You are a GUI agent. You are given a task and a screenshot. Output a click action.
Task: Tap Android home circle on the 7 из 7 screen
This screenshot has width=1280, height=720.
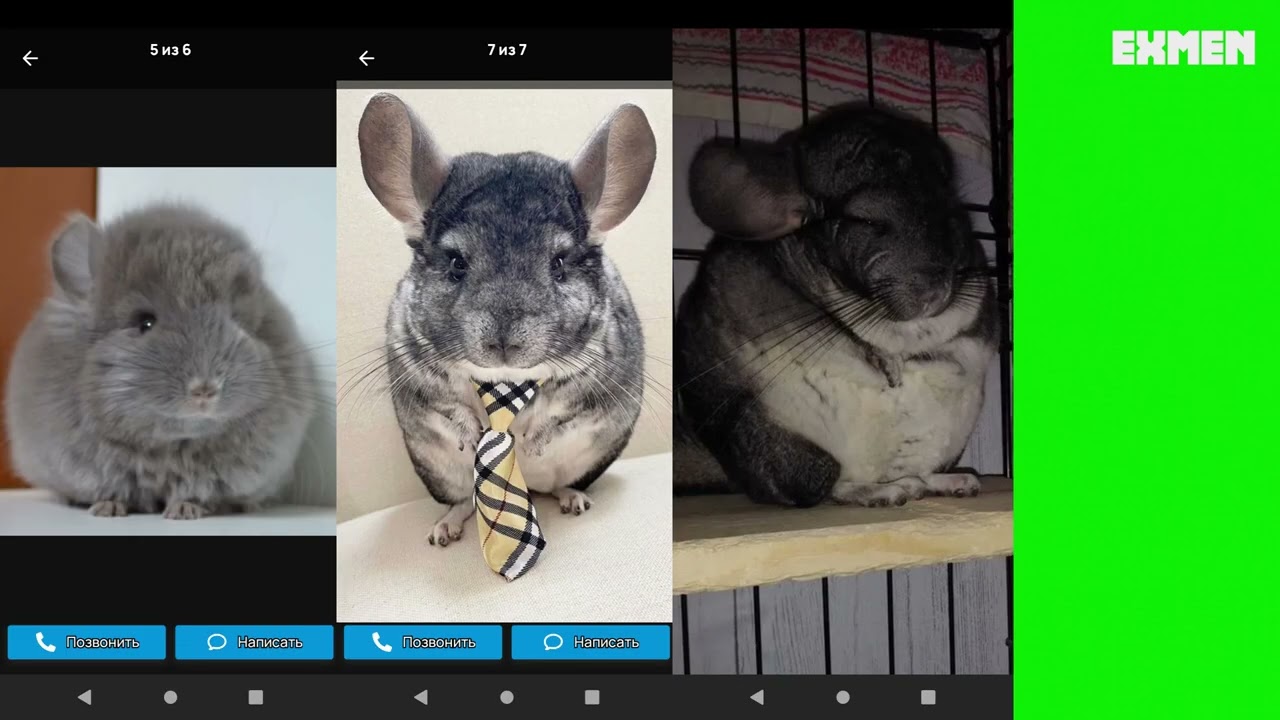coord(506,697)
